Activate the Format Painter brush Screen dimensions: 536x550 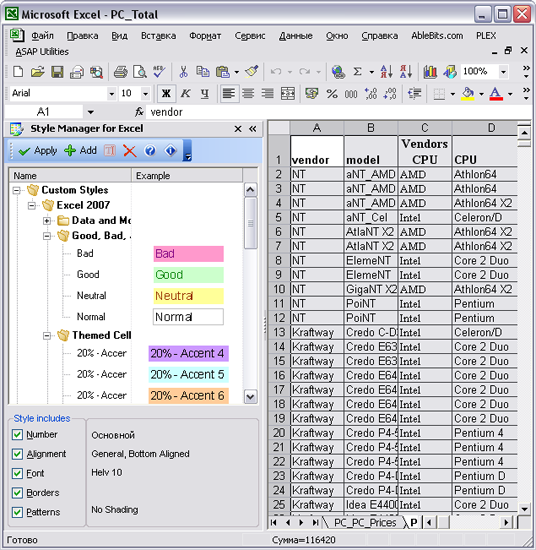[252, 72]
